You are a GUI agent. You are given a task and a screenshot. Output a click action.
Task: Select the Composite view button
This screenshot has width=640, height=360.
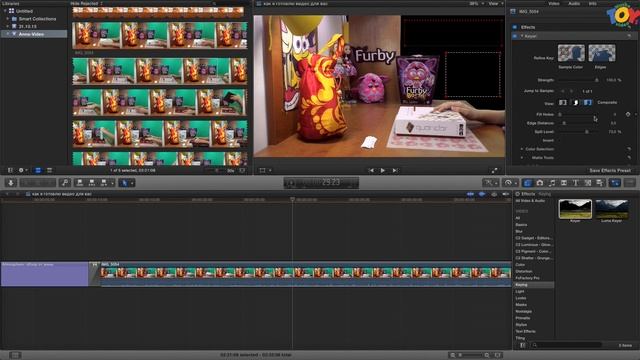[587, 102]
